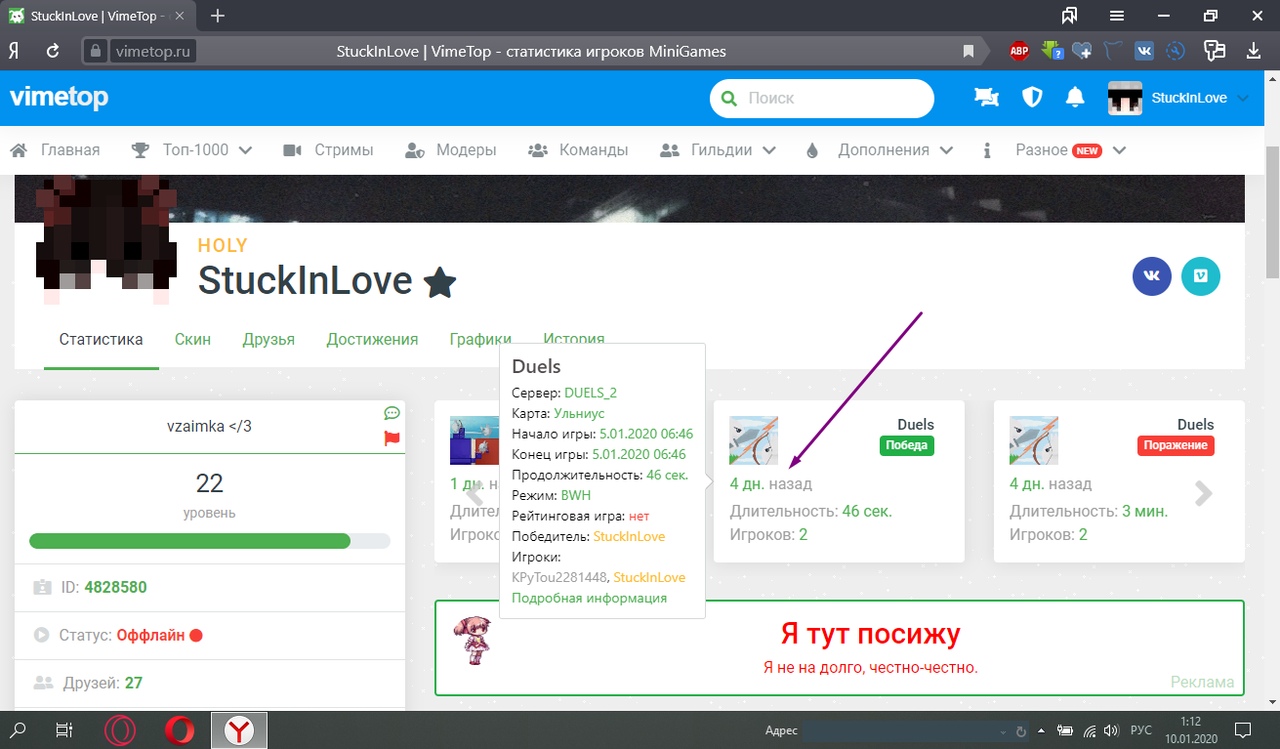
Task: Switch to the Скин tab
Action: click(x=192, y=339)
